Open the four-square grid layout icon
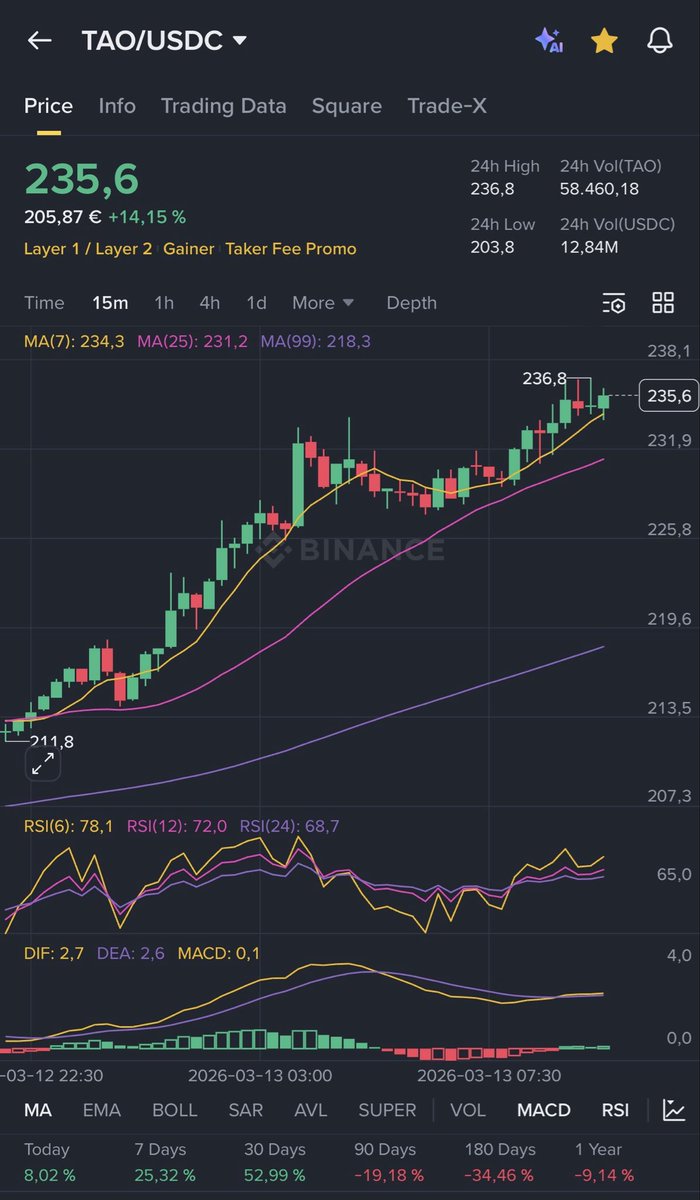Image resolution: width=700 pixels, height=1200 pixels. tap(663, 303)
